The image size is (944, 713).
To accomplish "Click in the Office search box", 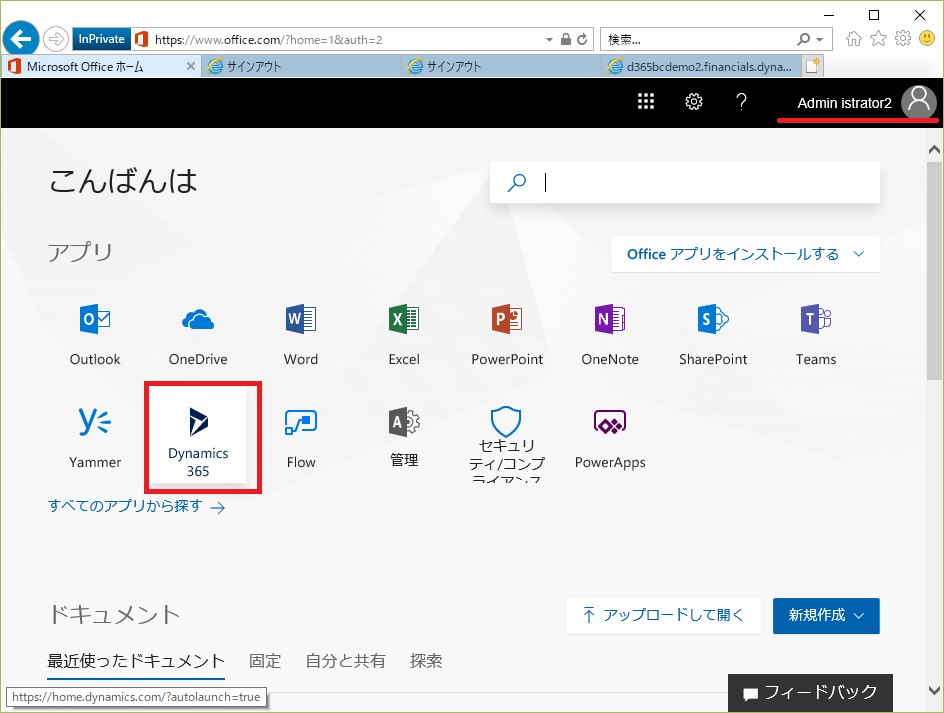I will [x=685, y=182].
